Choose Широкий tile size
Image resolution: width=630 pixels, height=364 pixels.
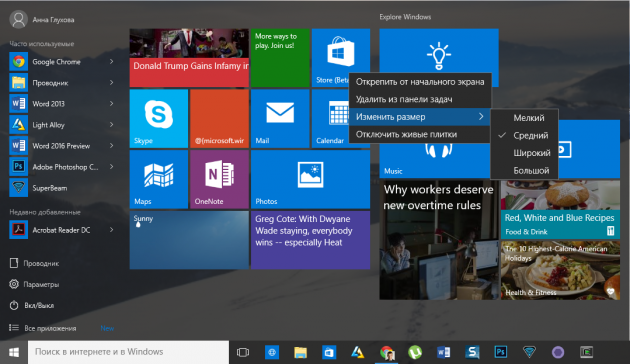525,153
